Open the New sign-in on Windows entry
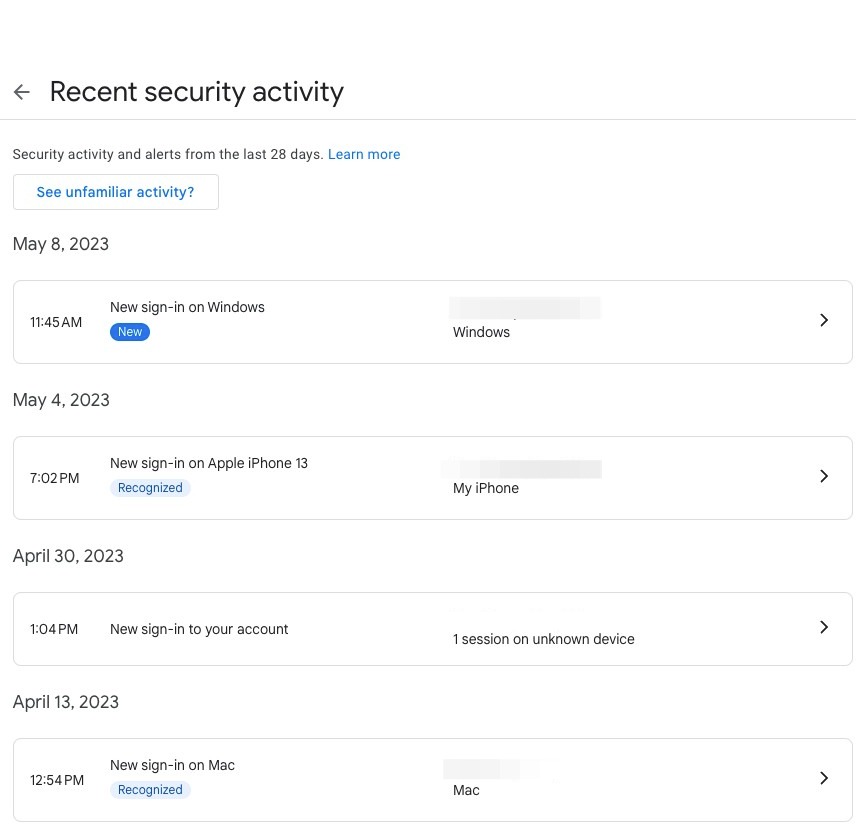This screenshot has width=856, height=824. pos(187,307)
